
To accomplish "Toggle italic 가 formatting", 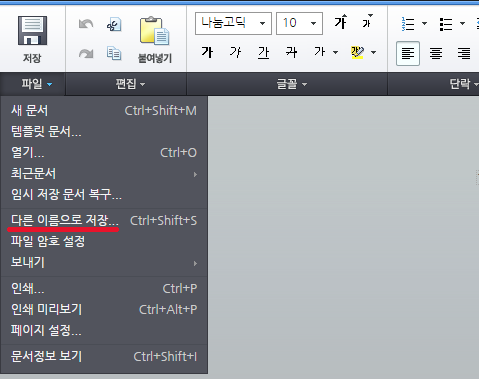I will tap(235, 52).
